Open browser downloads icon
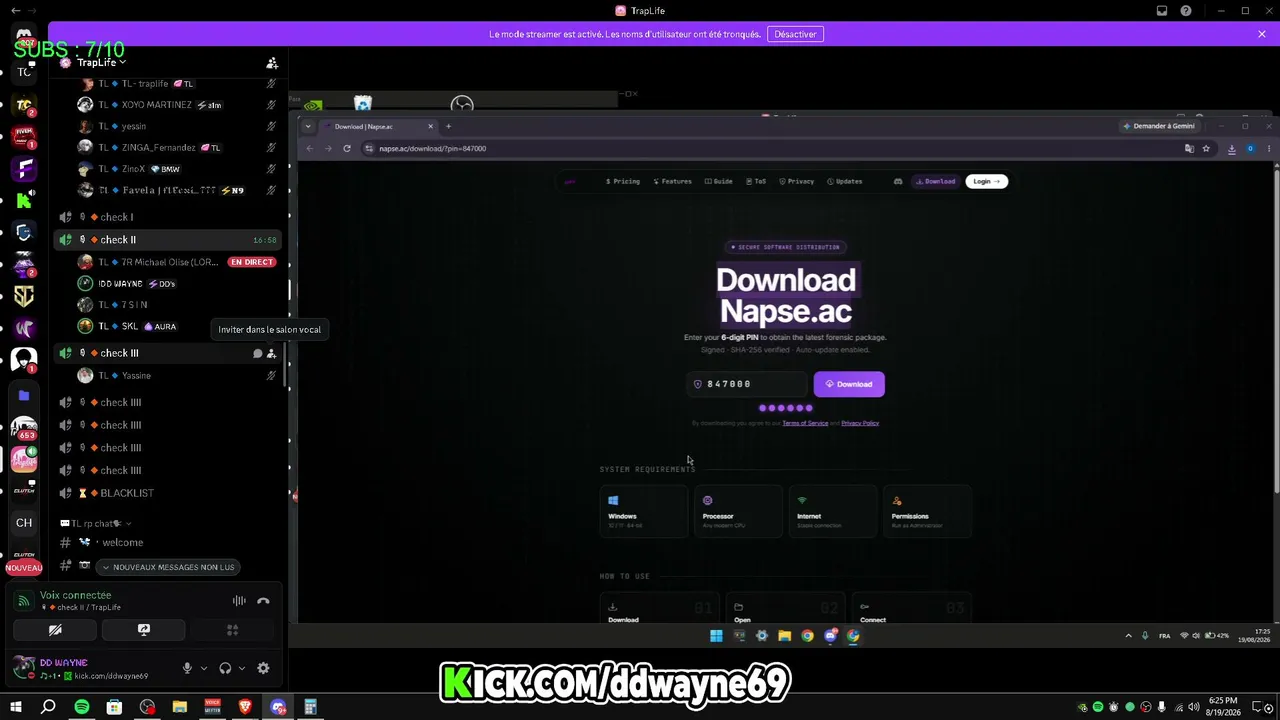 click(x=1231, y=149)
